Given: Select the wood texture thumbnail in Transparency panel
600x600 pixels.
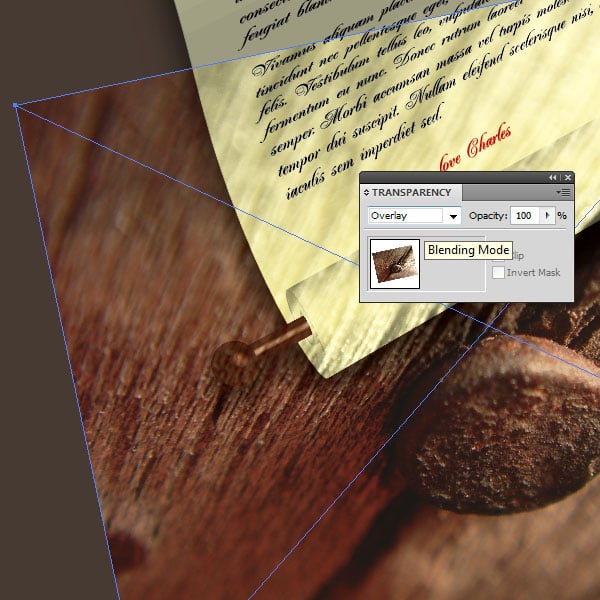Looking at the screenshot, I should click(x=394, y=263).
